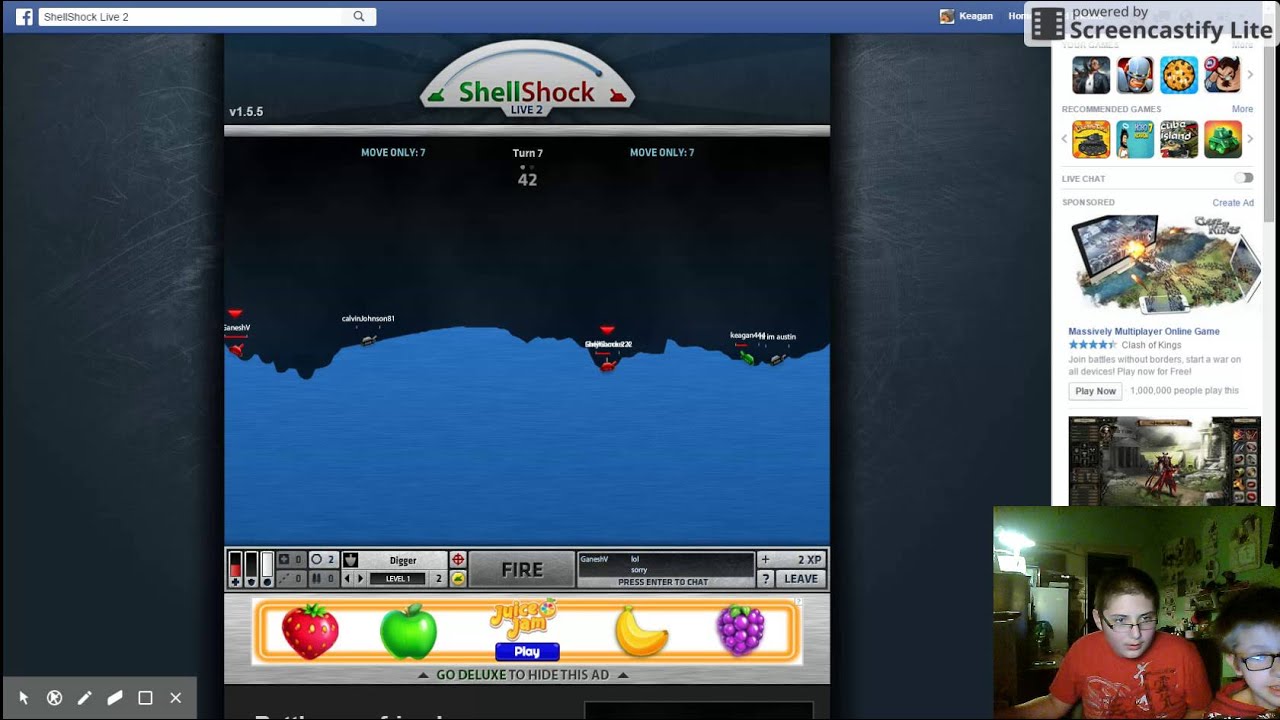1280x720 pixels.
Task: Select the focus mouse spotlight tool
Action: (55, 698)
